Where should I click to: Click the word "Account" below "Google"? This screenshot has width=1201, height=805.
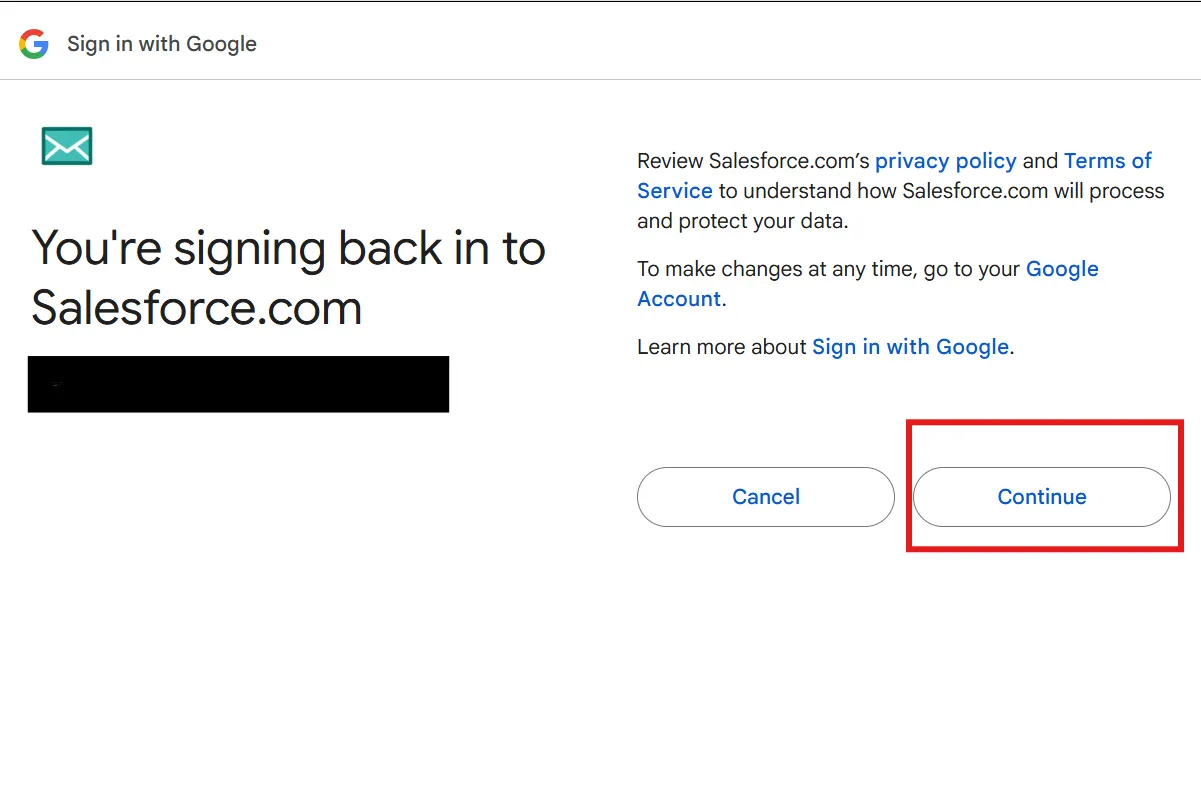click(x=679, y=299)
